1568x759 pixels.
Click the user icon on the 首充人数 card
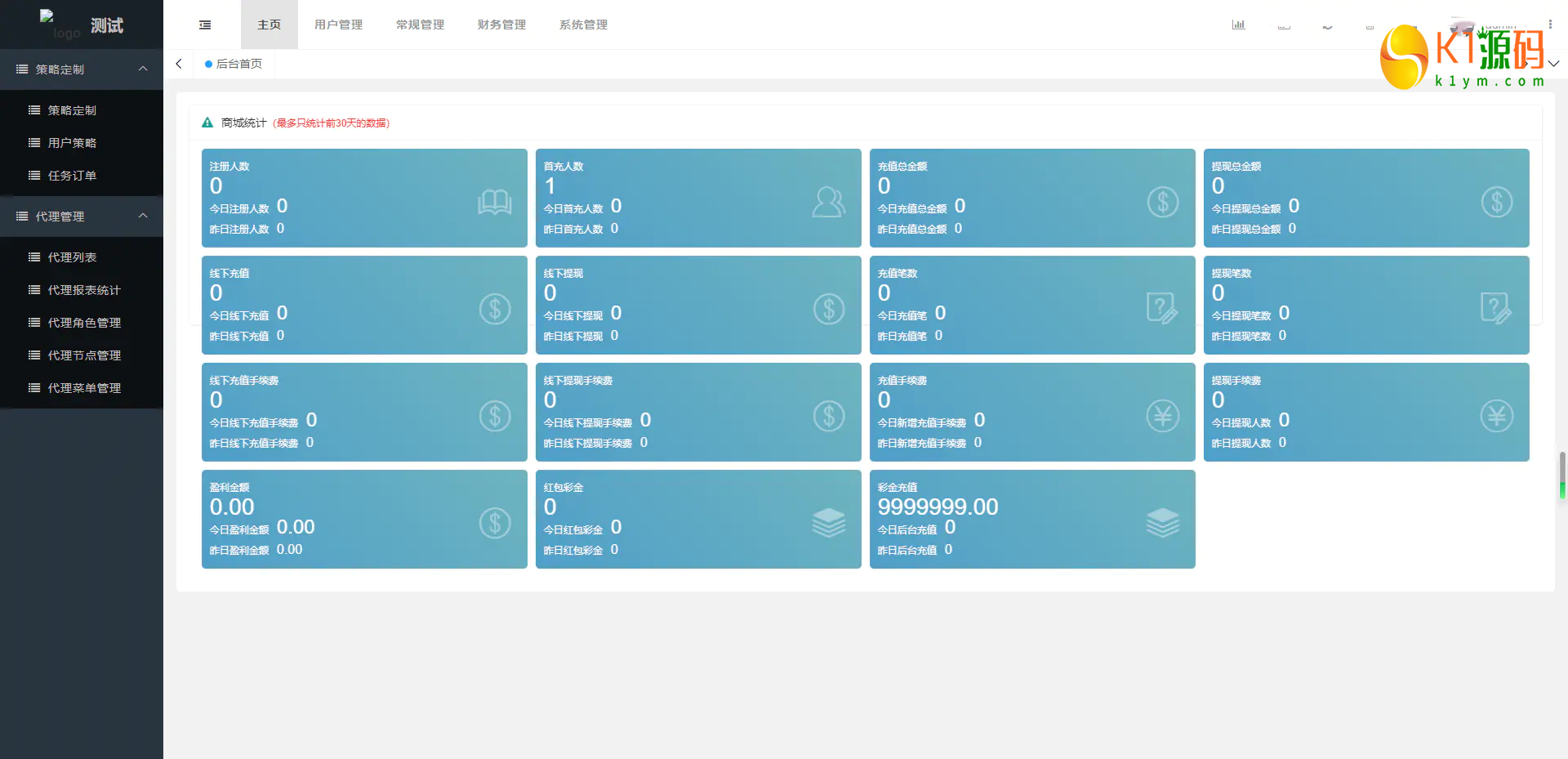point(829,202)
